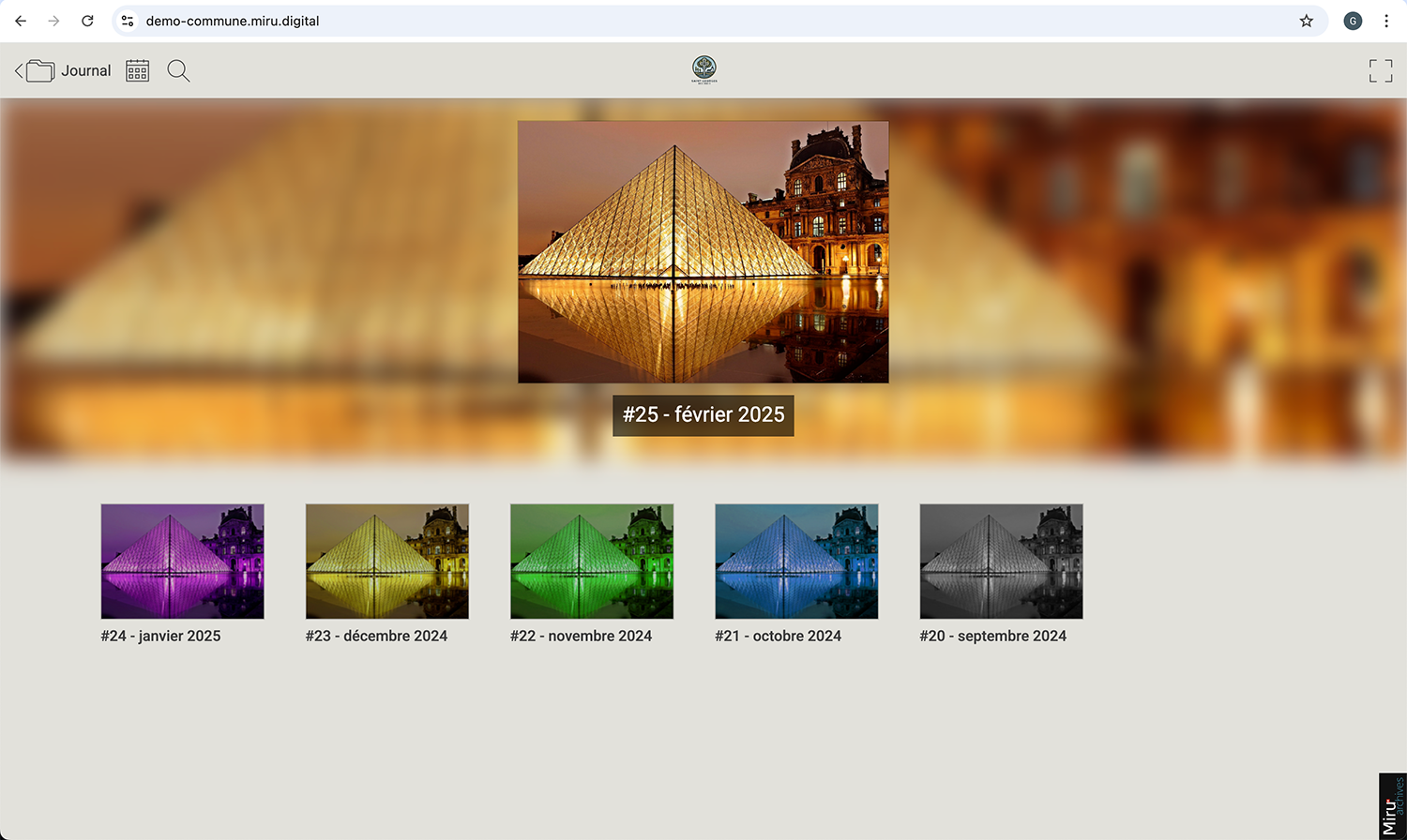Open the blue #21 octobre 2024 issue
Screen dimensions: 1407x840
(795, 561)
